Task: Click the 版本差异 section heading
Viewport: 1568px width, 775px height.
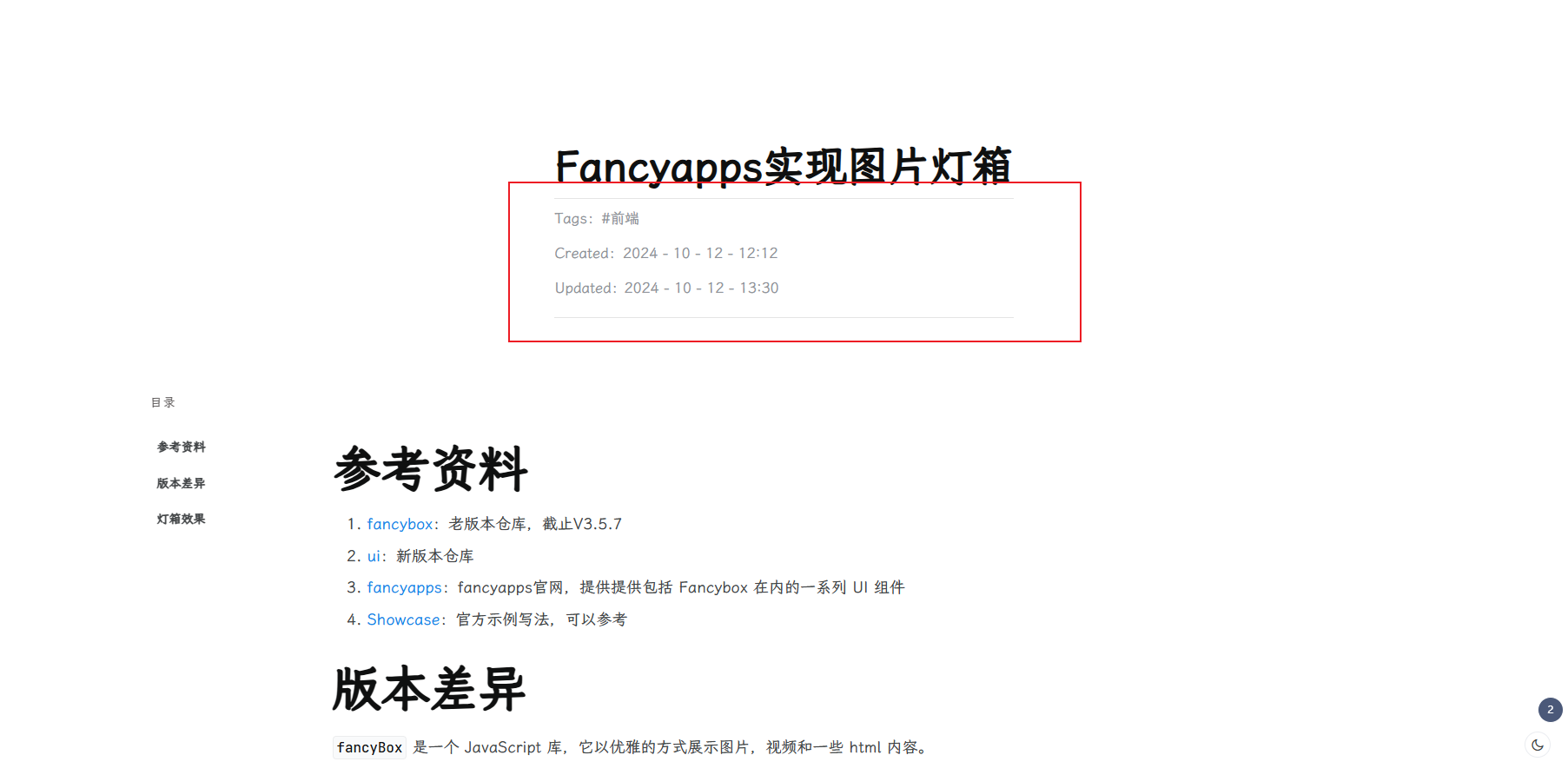Action: coord(429,690)
